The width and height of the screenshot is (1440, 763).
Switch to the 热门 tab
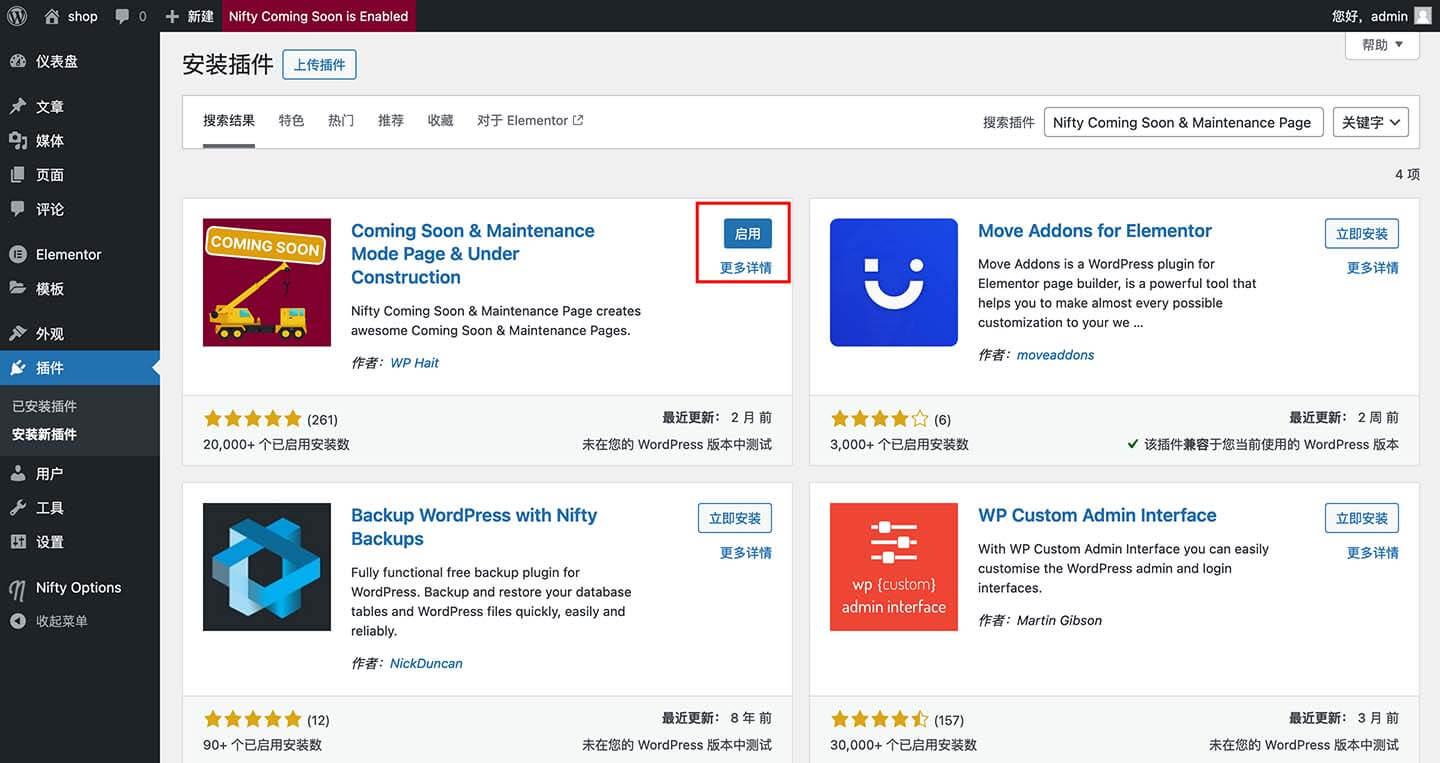pyautogui.click(x=341, y=120)
